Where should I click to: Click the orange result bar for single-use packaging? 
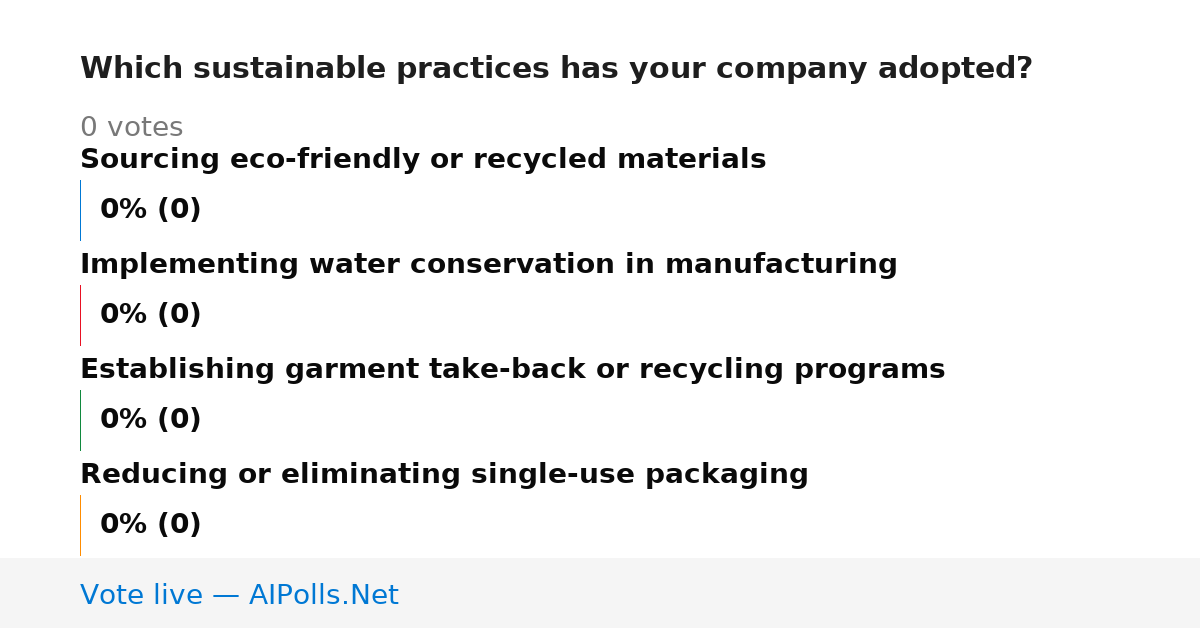pos(81,525)
